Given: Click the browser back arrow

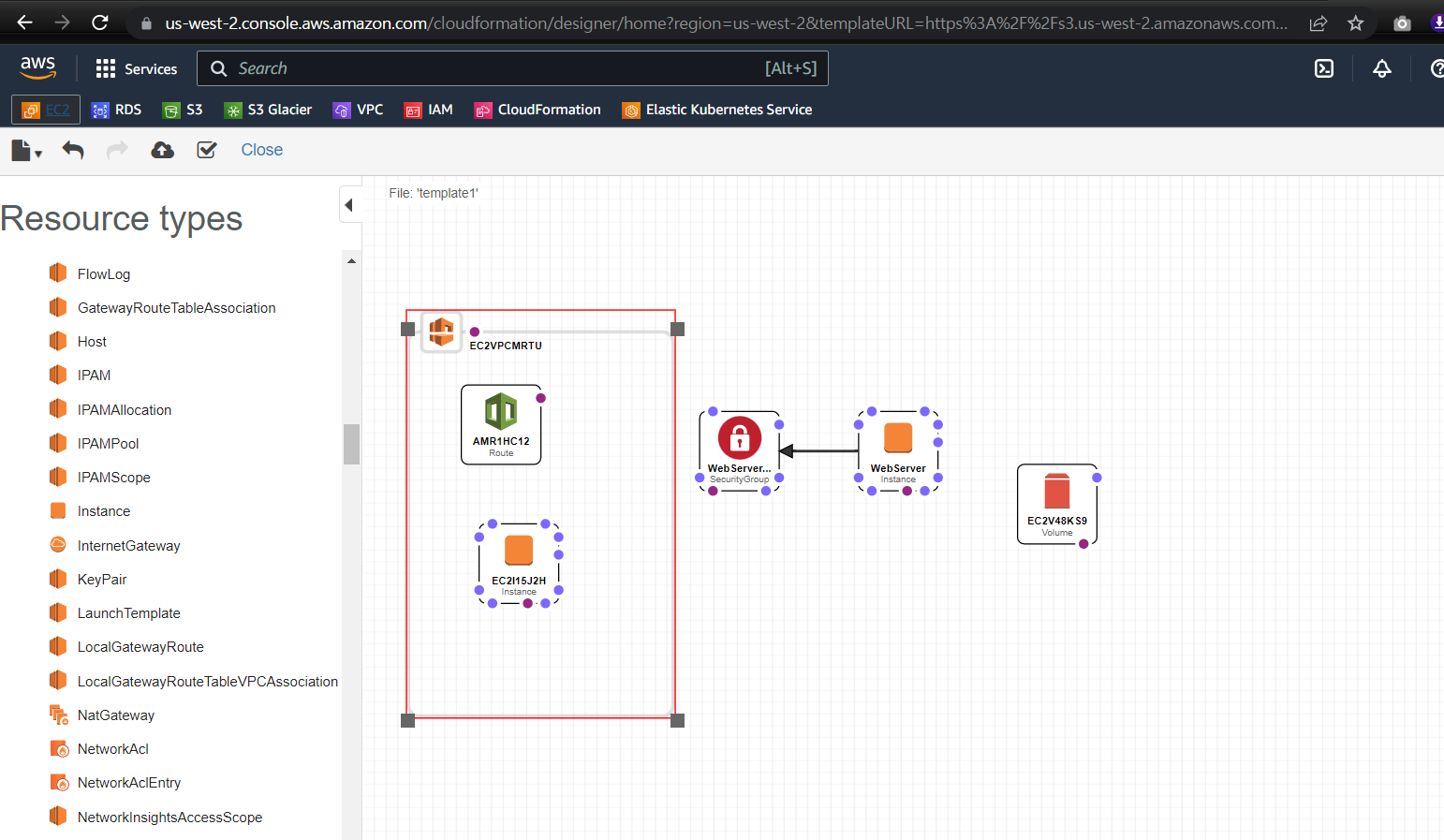Looking at the screenshot, I should (x=25, y=22).
